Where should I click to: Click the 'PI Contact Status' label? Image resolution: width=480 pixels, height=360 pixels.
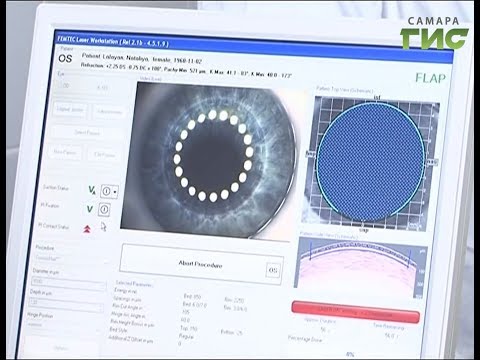pyautogui.click(x=53, y=226)
